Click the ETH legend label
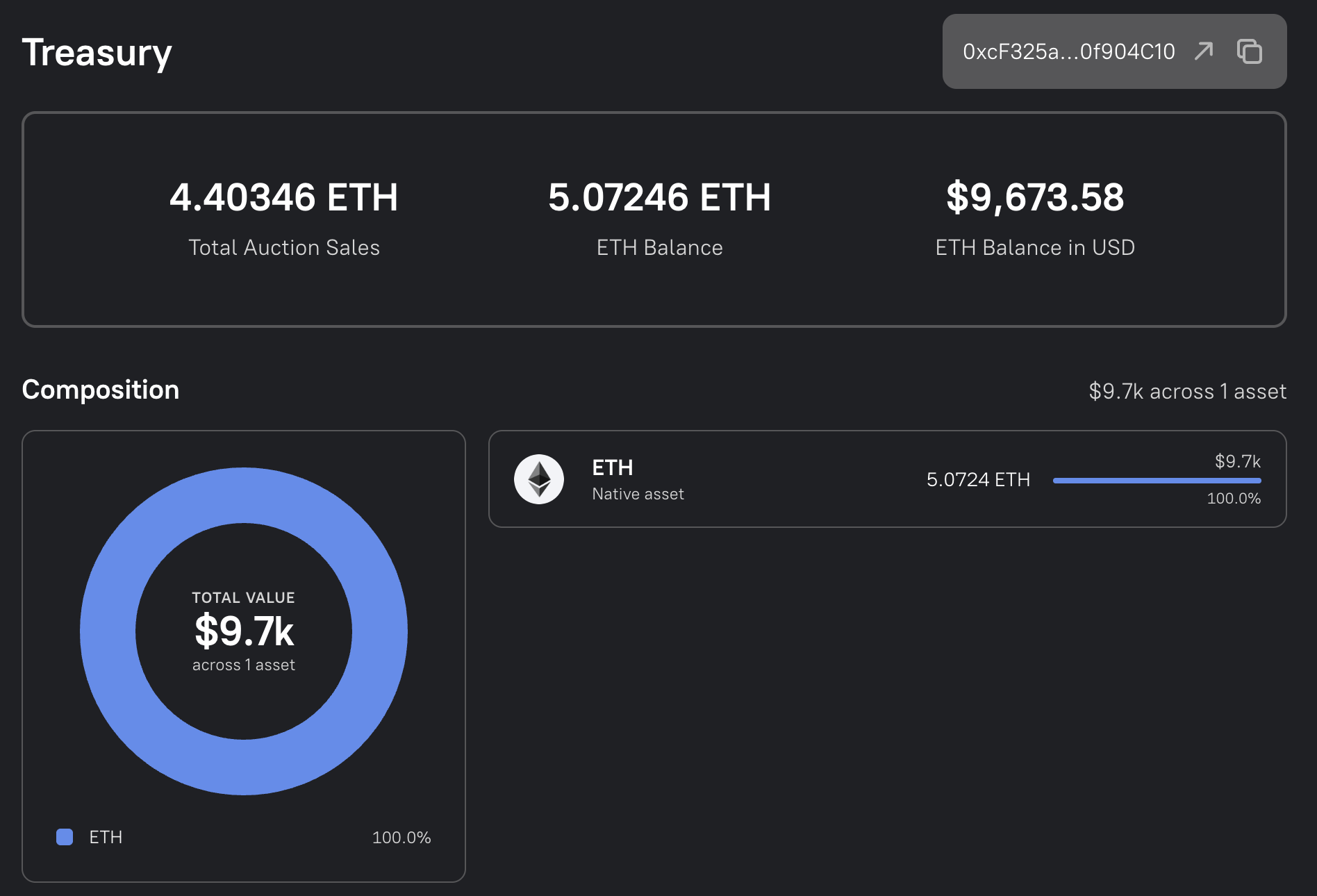Viewport: 1317px width, 896px height. click(x=106, y=837)
